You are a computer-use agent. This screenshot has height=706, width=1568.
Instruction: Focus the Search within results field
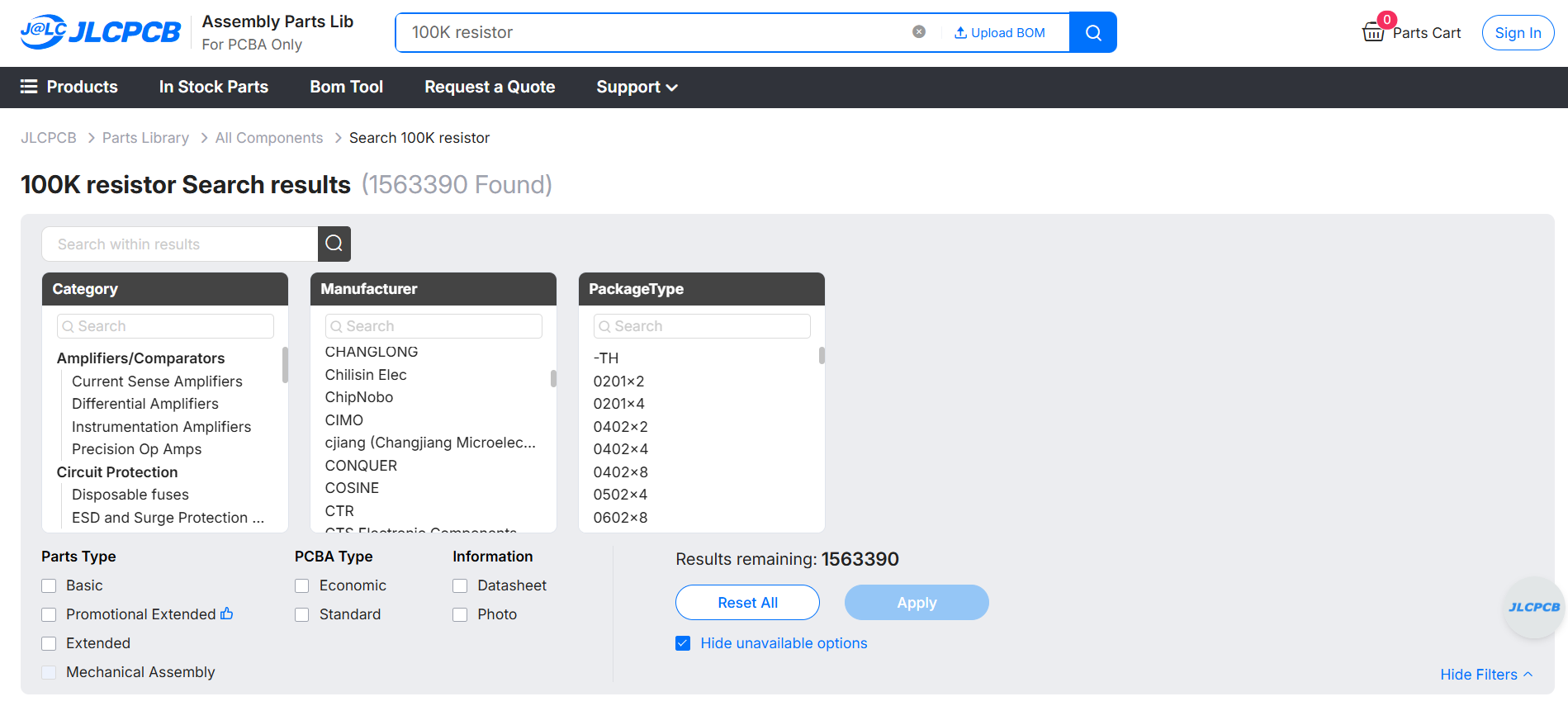point(180,244)
